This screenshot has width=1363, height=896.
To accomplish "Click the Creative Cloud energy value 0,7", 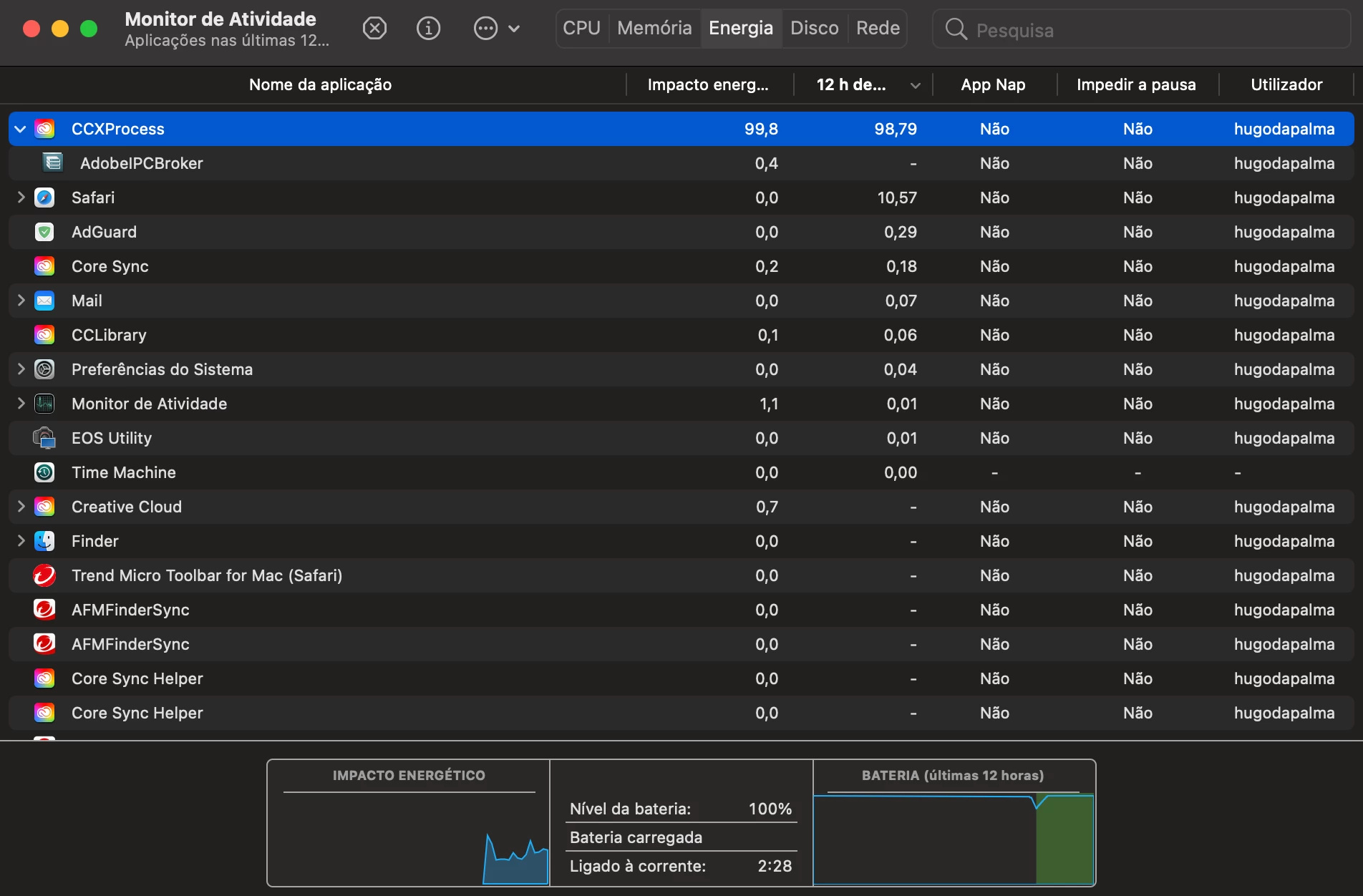I will tap(767, 507).
